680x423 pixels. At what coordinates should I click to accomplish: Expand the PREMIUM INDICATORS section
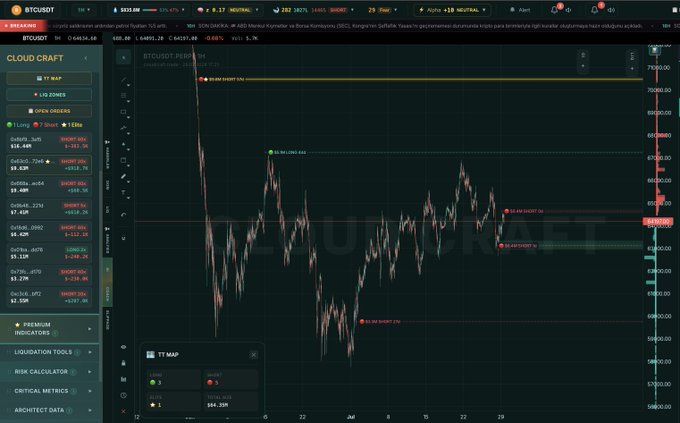[50, 329]
